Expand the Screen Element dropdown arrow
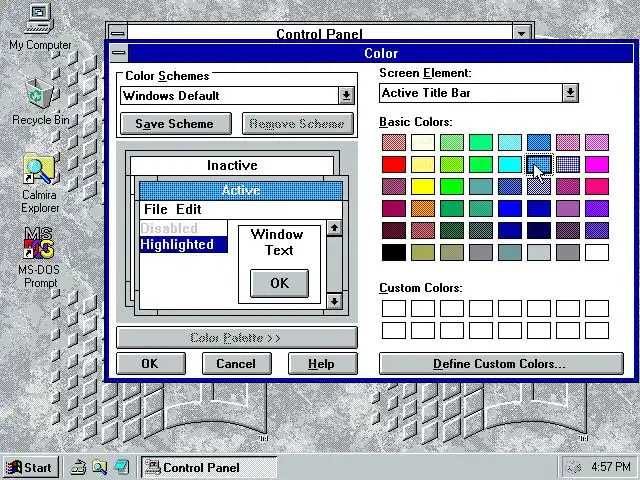 (570, 93)
